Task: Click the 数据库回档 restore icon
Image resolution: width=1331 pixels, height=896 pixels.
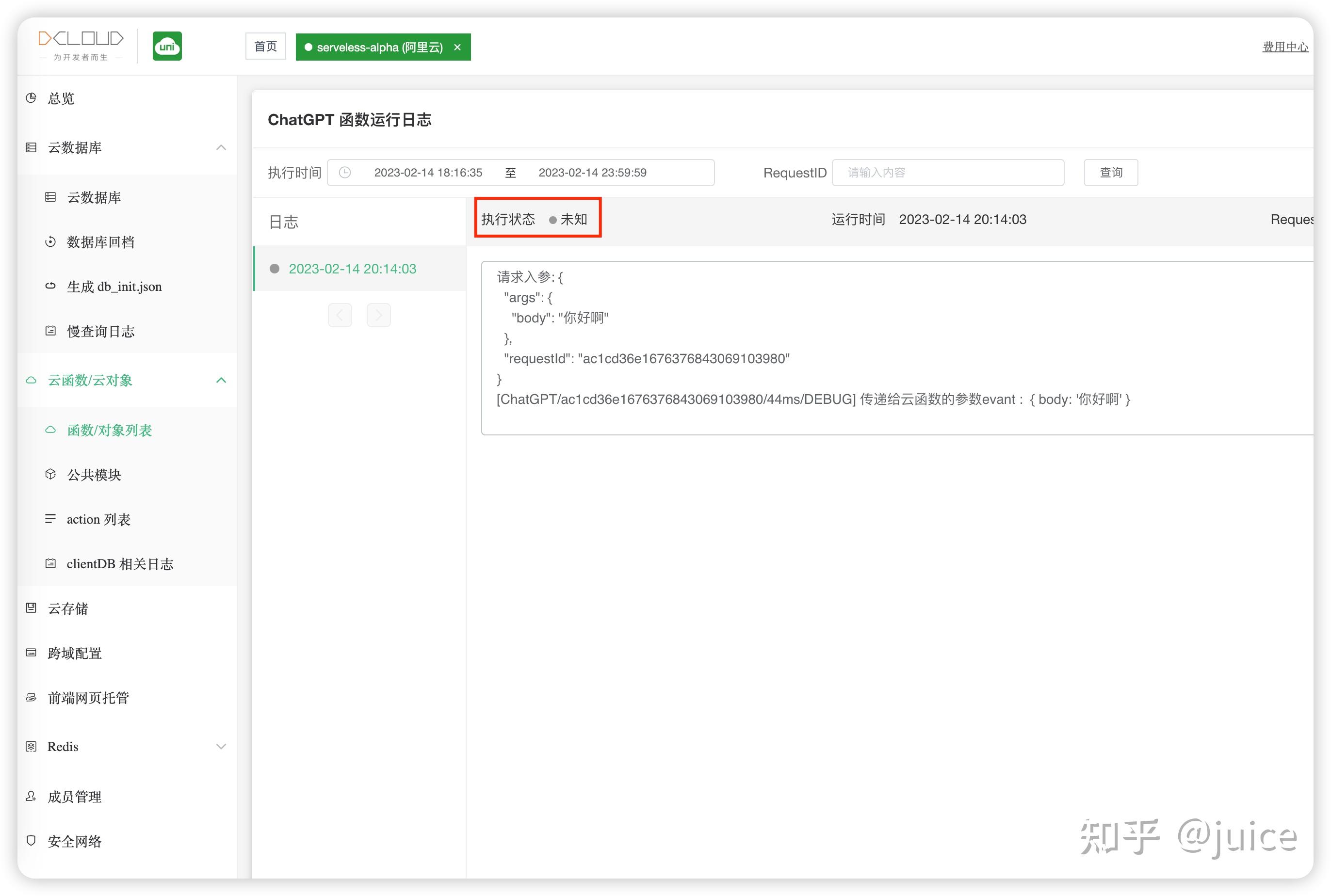Action: point(50,242)
